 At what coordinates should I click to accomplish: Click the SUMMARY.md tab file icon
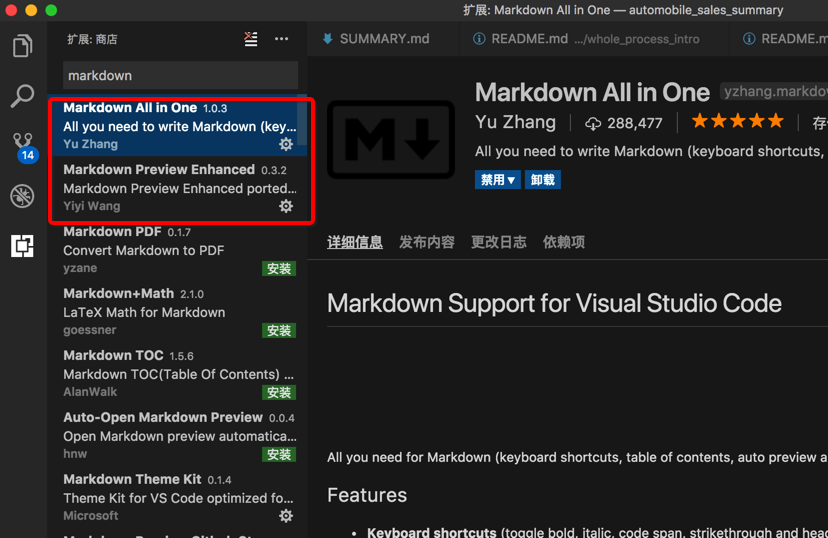[327, 39]
